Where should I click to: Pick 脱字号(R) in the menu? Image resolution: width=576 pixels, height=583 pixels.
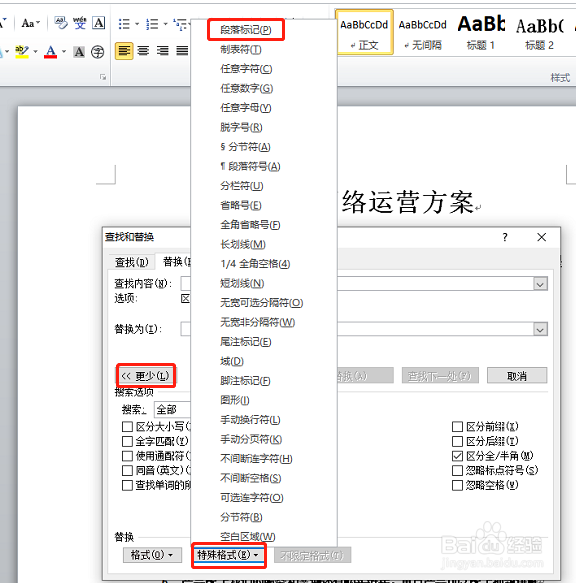pyautogui.click(x=241, y=128)
